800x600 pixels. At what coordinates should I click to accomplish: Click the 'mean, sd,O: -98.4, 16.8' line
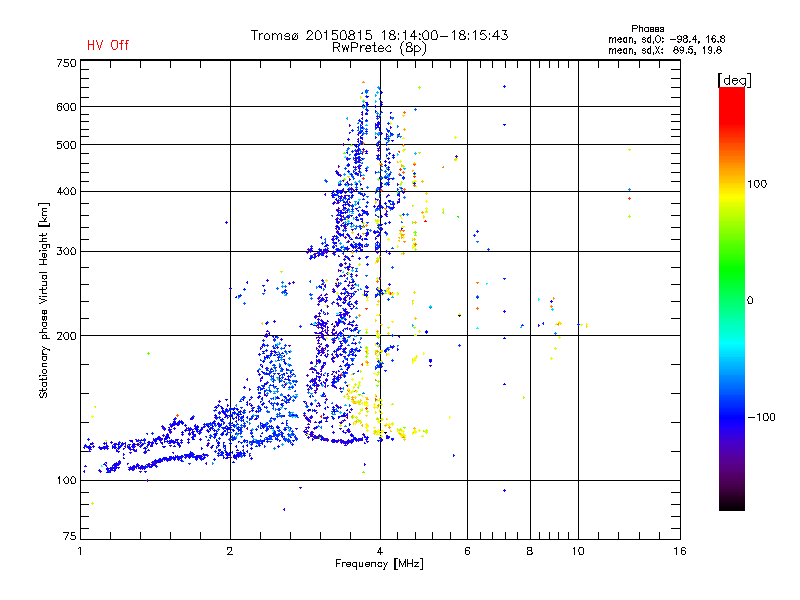pos(666,40)
